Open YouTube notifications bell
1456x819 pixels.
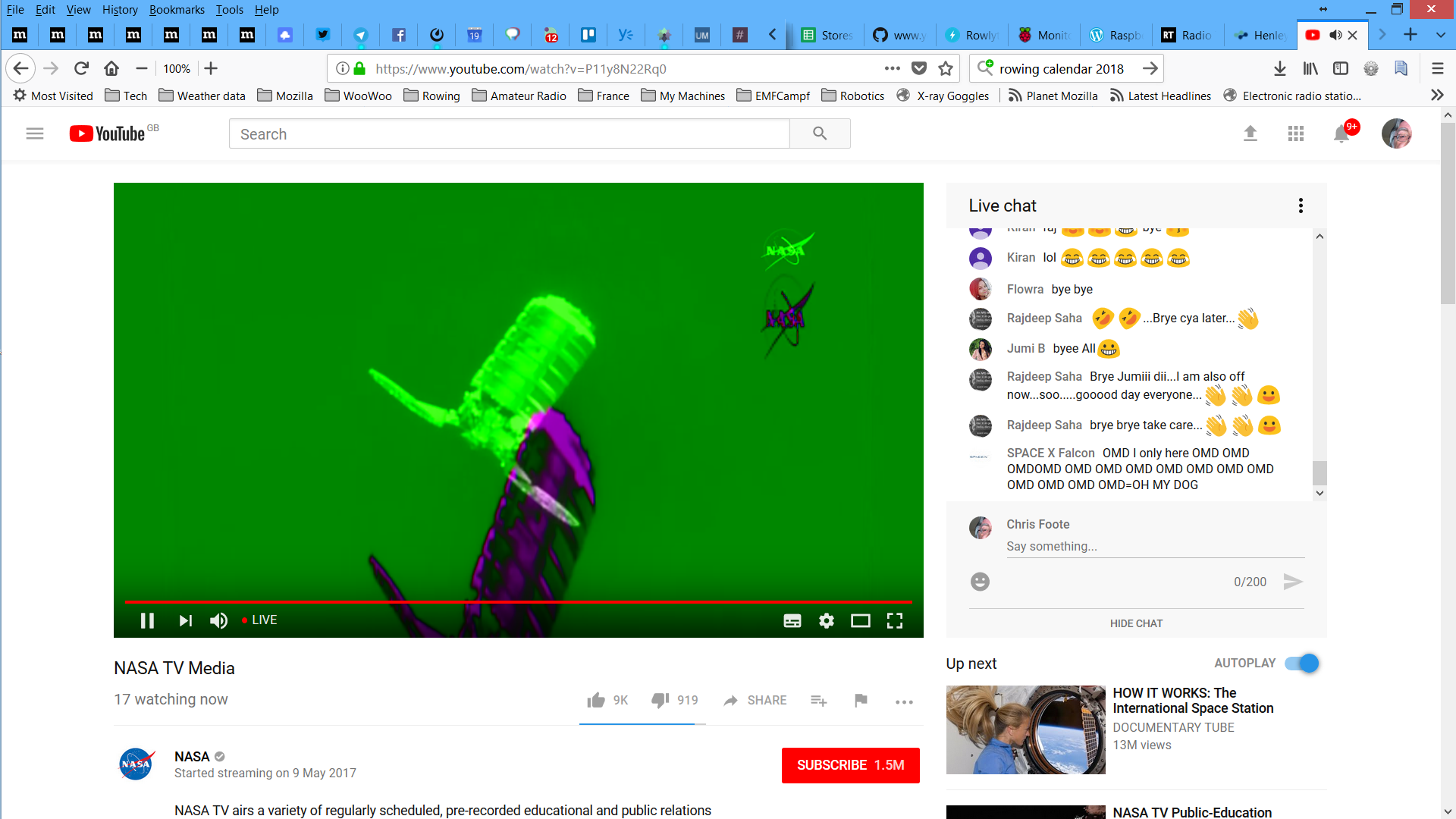click(x=1341, y=134)
